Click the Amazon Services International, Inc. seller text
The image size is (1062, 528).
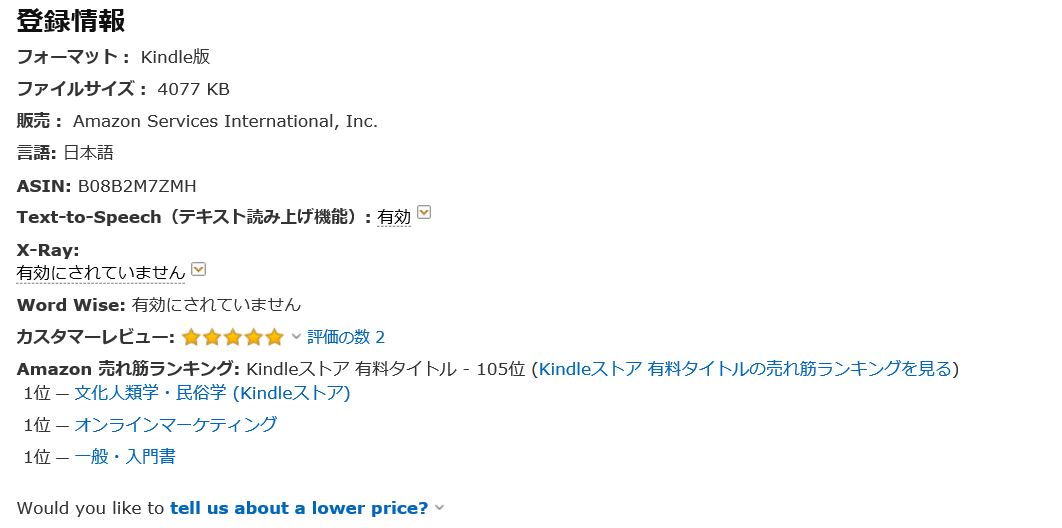226,121
